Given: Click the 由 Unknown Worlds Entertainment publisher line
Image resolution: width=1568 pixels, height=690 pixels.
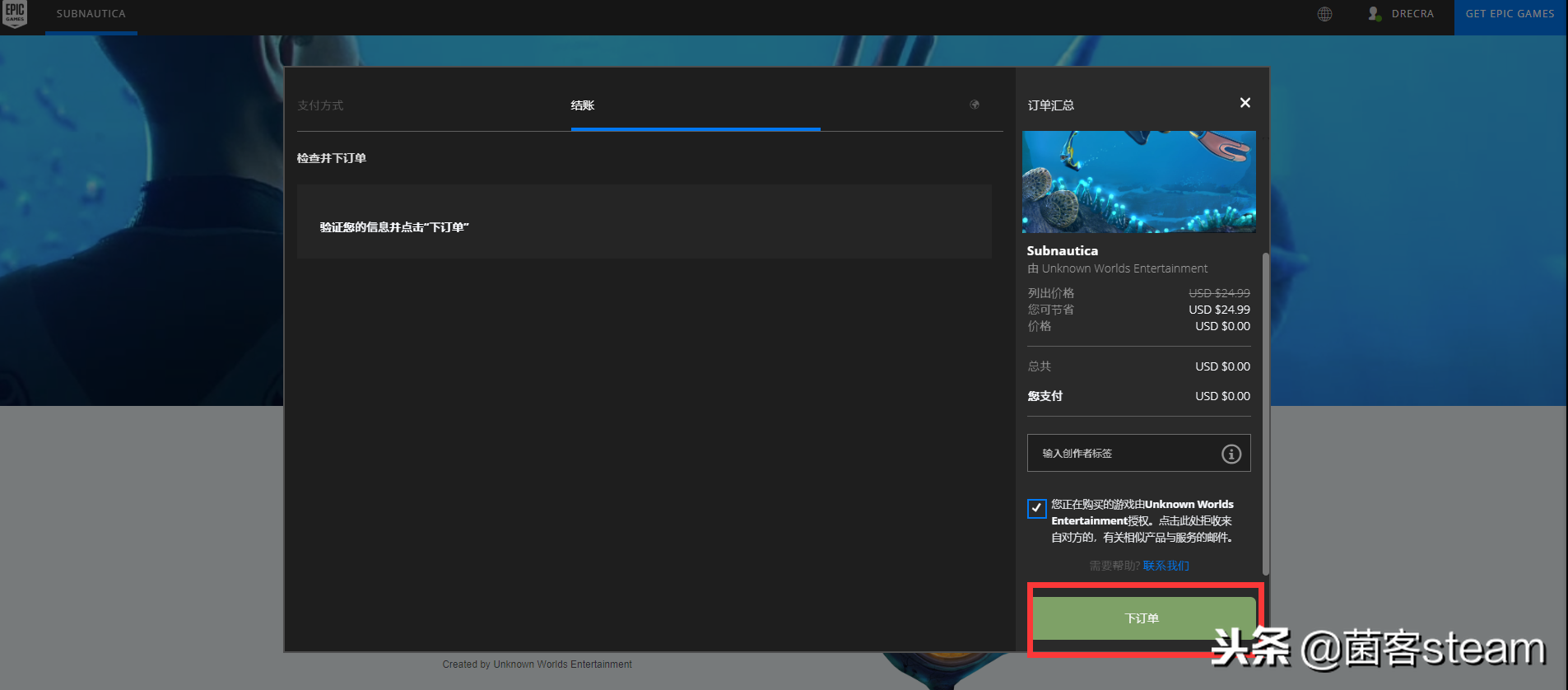Looking at the screenshot, I should (x=1117, y=268).
